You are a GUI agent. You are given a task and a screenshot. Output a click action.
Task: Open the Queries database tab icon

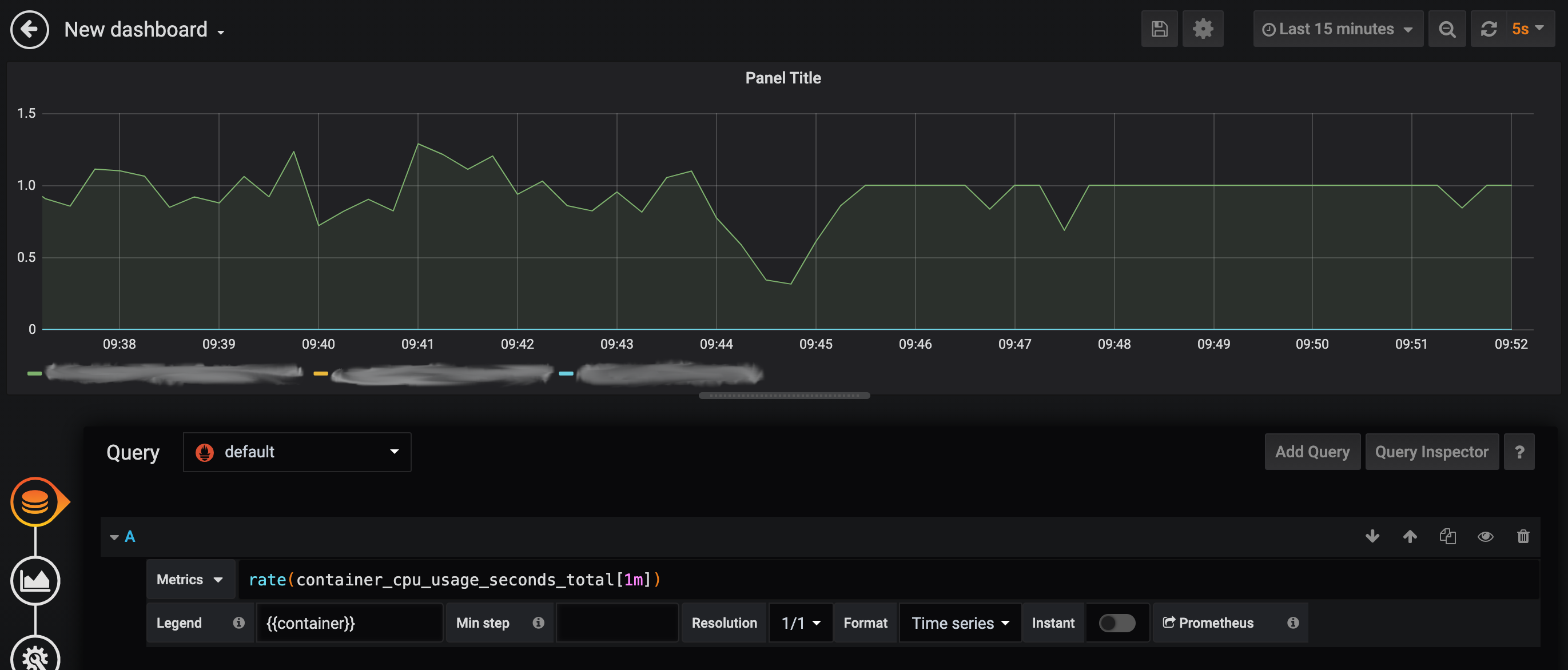(x=35, y=502)
